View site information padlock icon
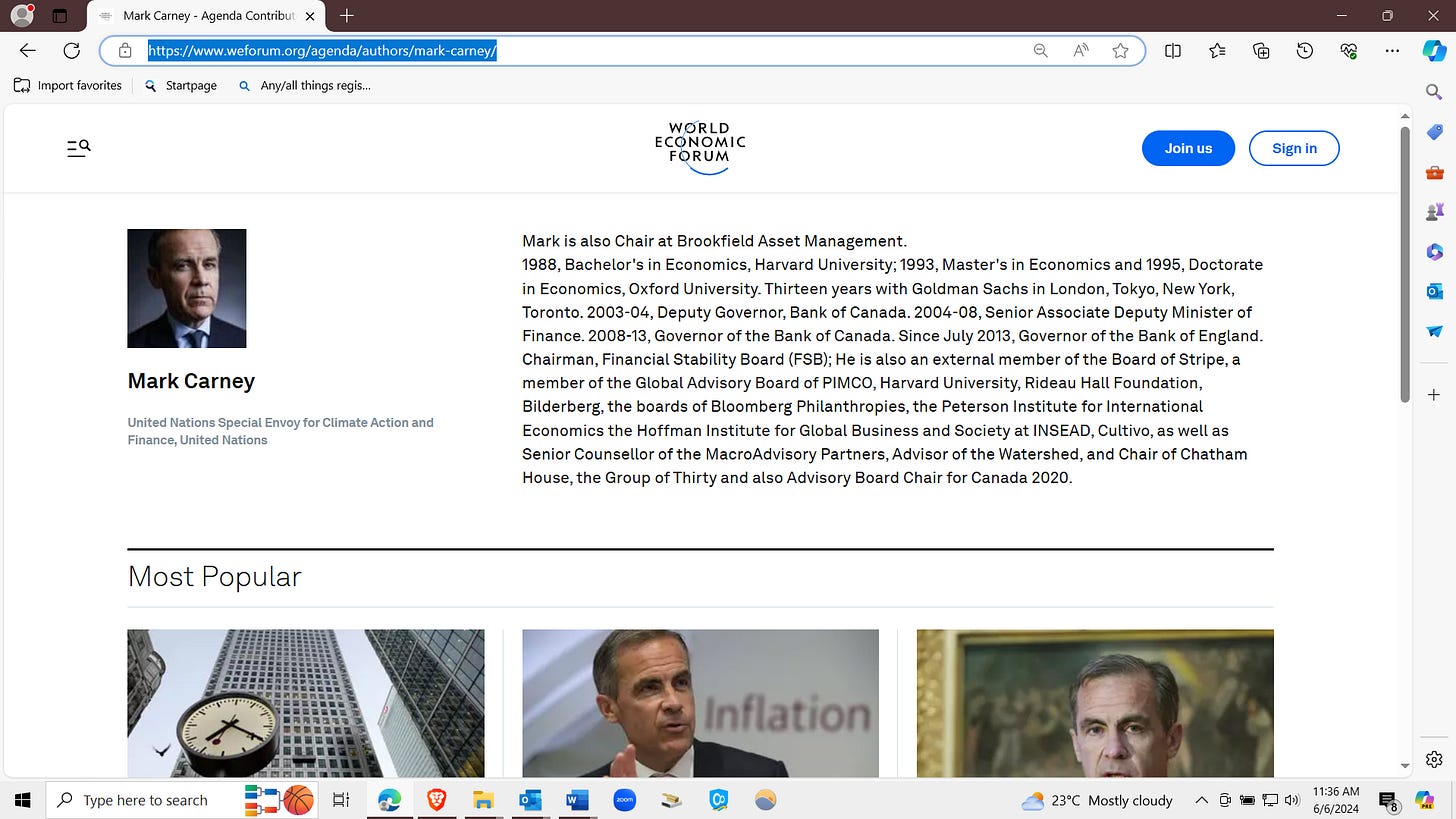Screen dimensions: 1456x819 (x=125, y=50)
